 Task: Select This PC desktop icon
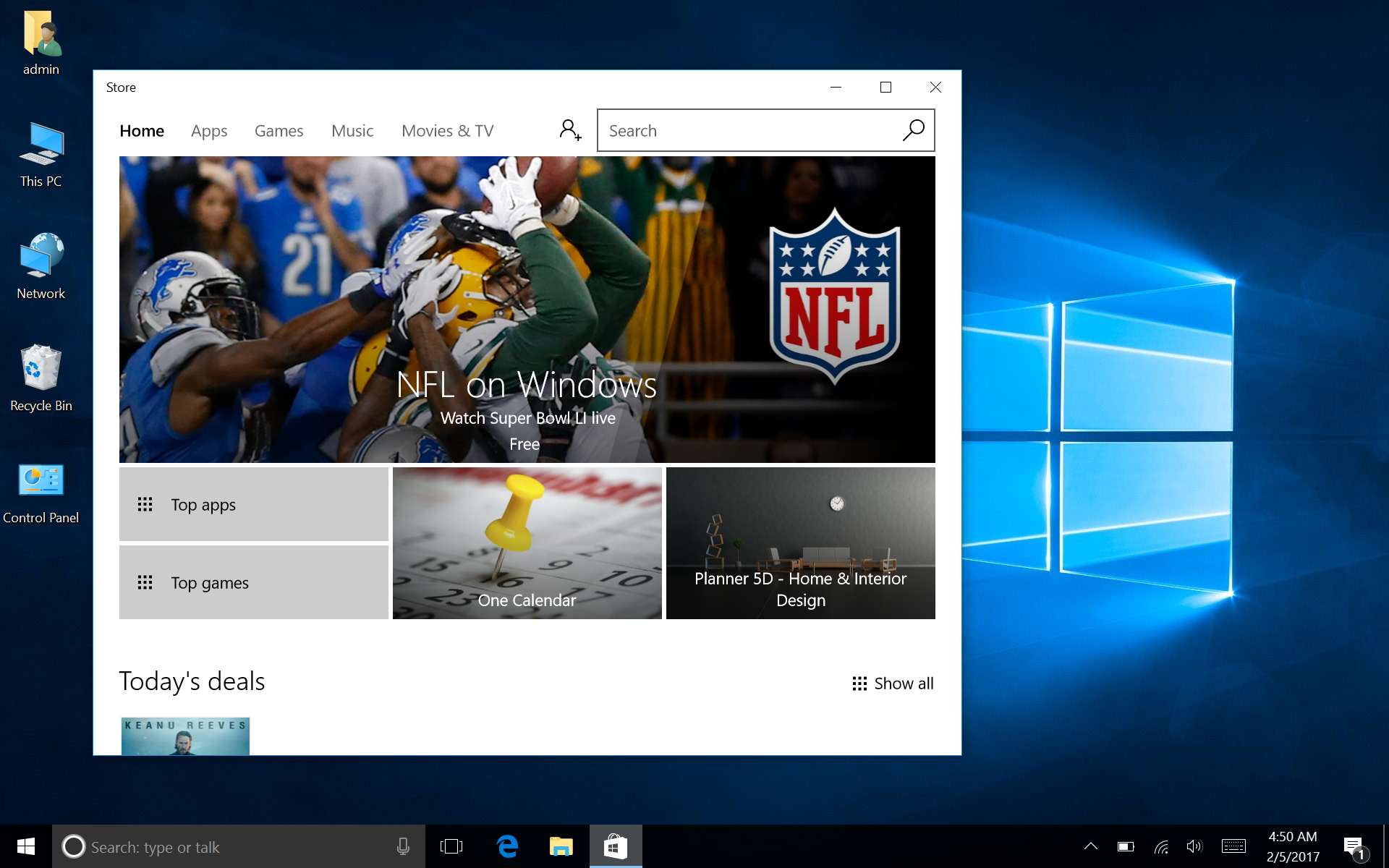click(x=41, y=155)
